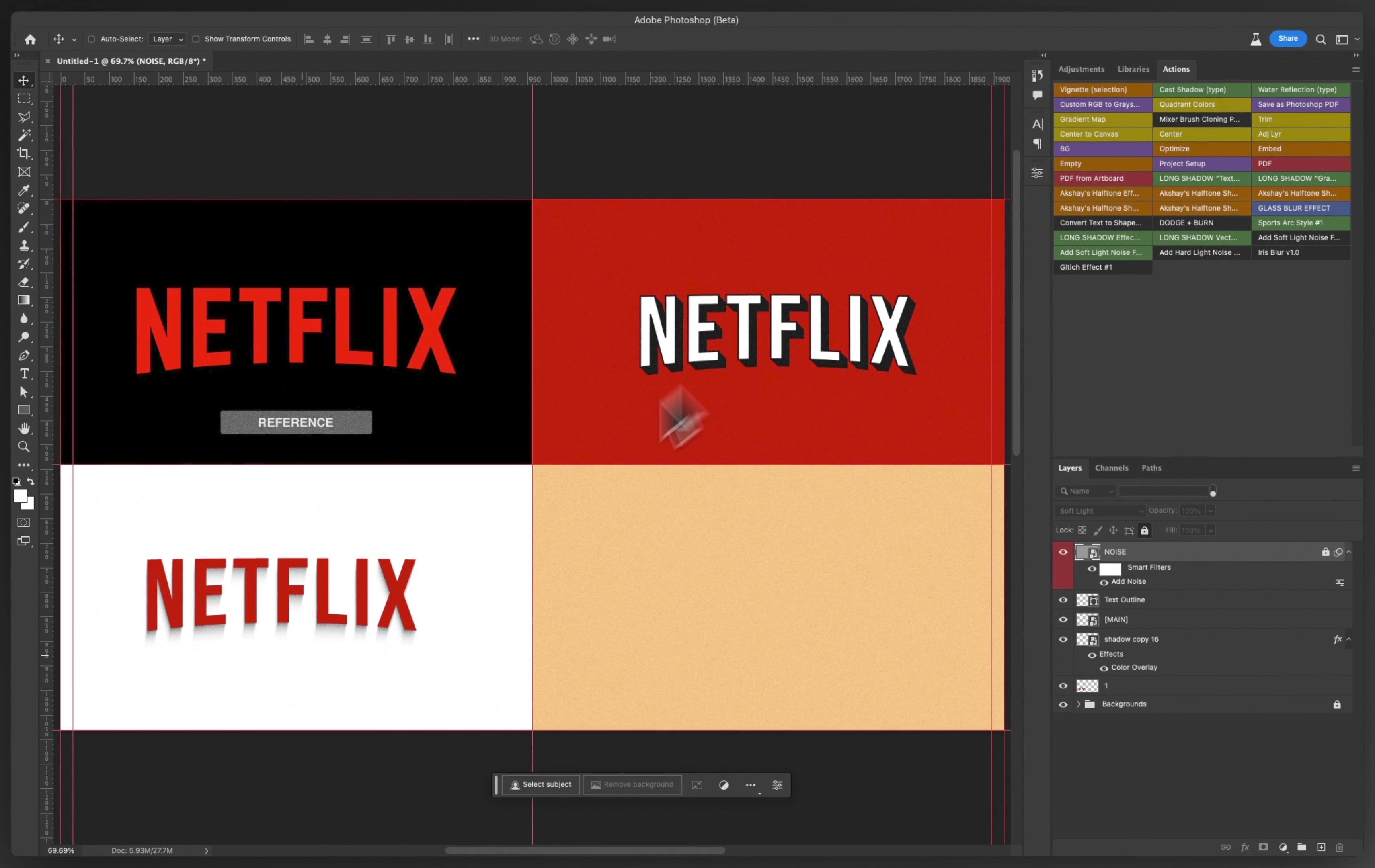1375x868 pixels.
Task: Switch to the Adjustments tab
Action: [1081, 69]
